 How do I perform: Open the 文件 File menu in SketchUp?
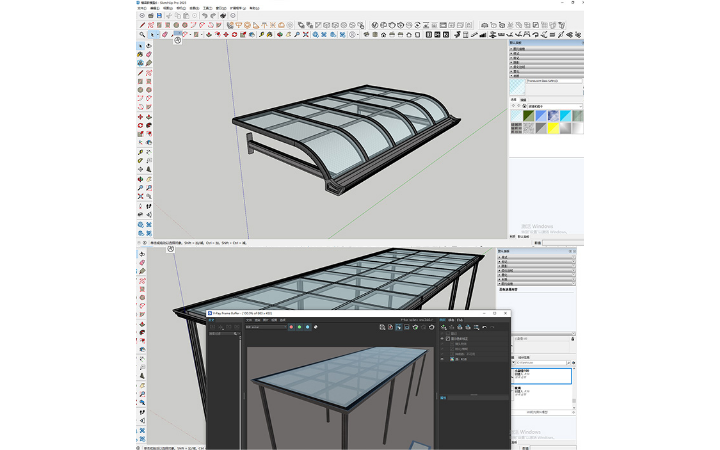tap(142, 8)
